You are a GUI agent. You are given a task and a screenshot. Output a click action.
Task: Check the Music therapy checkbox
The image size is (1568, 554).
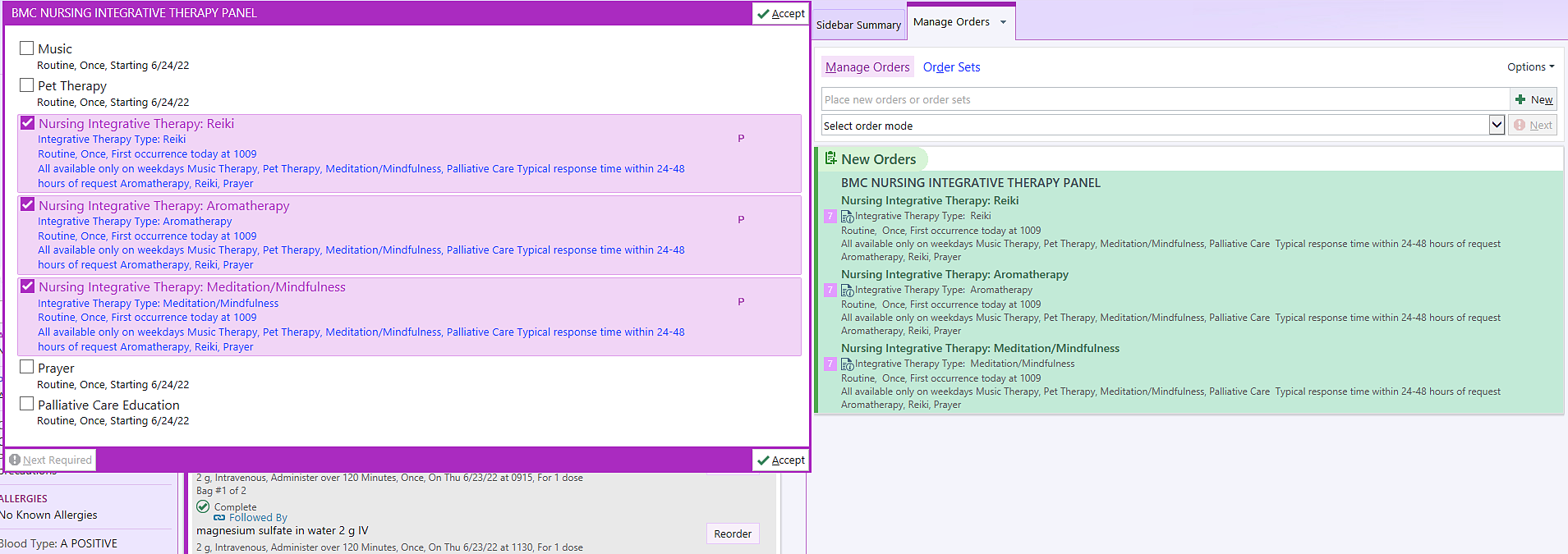[x=27, y=48]
